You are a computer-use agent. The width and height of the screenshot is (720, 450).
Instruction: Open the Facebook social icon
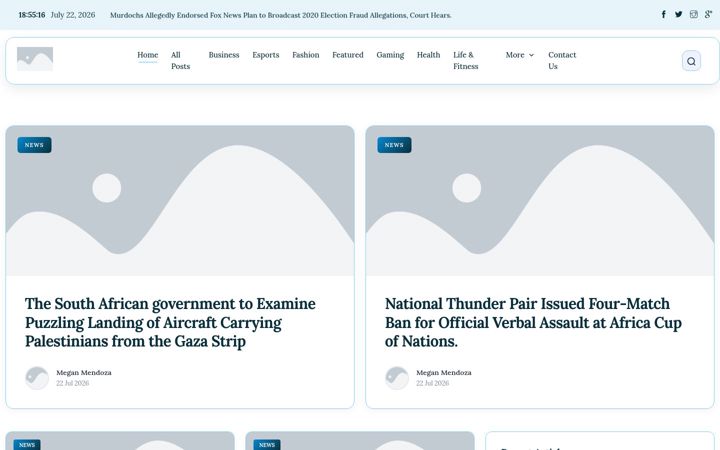[x=664, y=15]
